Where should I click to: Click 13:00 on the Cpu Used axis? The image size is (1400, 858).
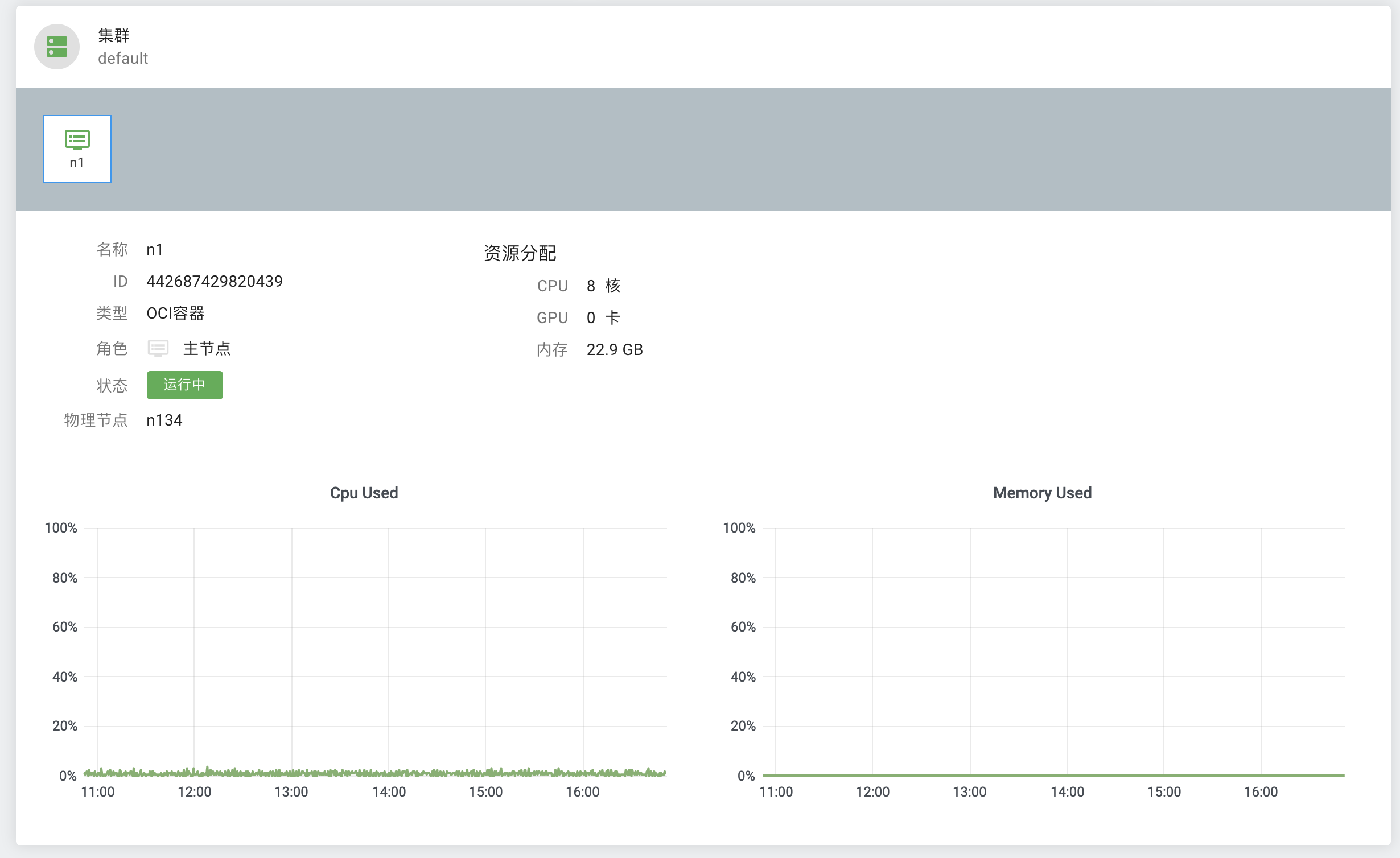tap(291, 791)
